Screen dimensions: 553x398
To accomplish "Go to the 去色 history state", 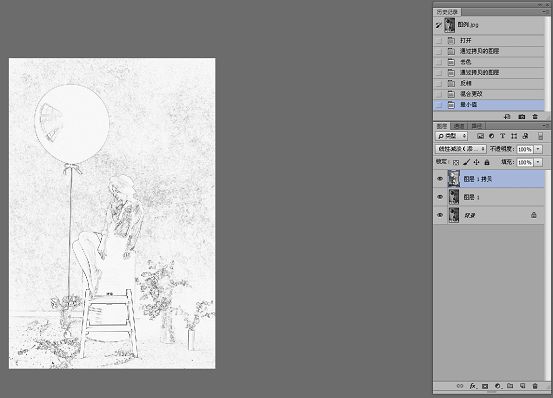I will coord(488,62).
